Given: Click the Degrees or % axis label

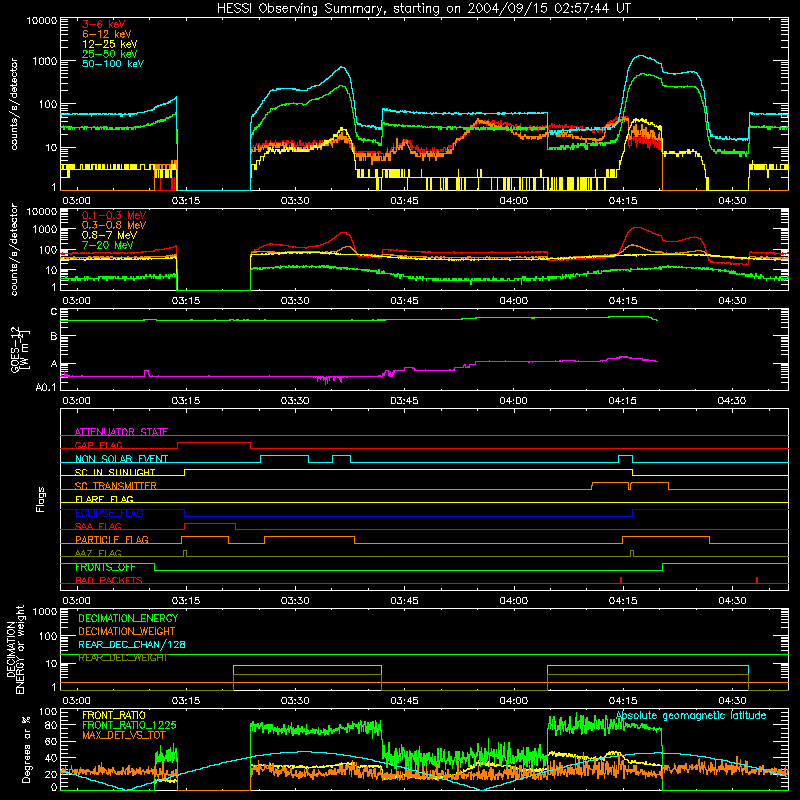Looking at the screenshot, I should 26,749.
